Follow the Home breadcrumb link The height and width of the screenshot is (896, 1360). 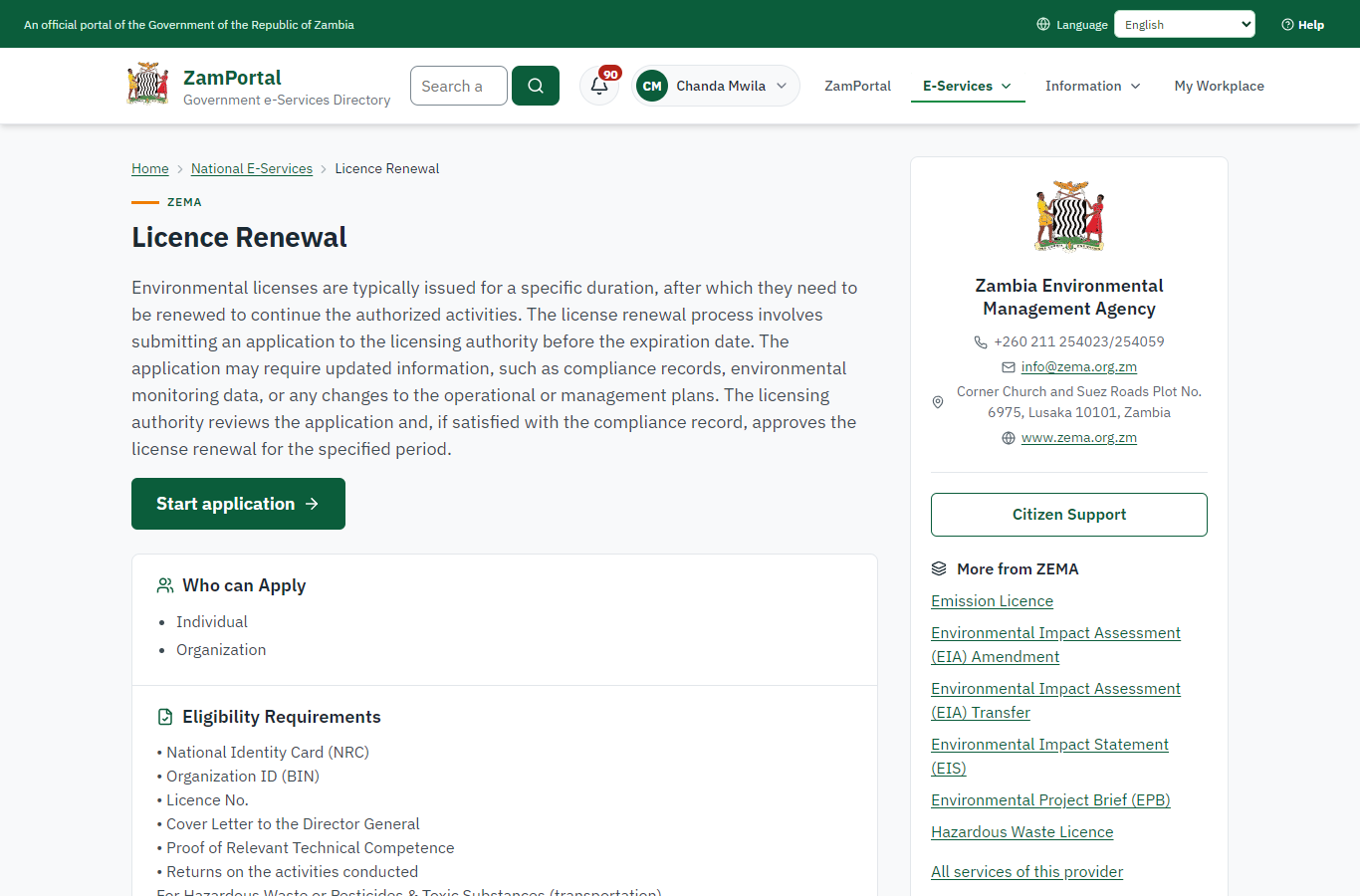pyautogui.click(x=150, y=169)
